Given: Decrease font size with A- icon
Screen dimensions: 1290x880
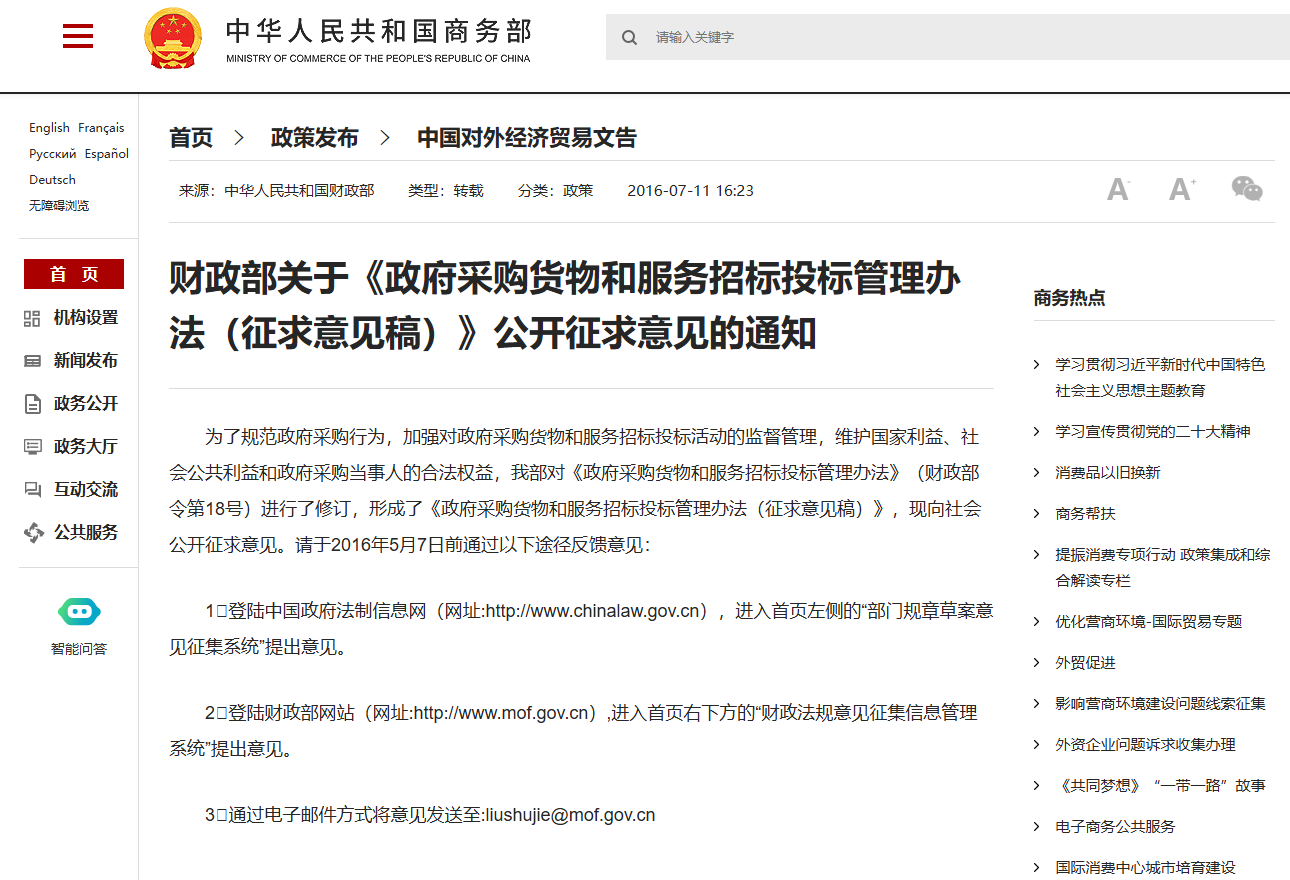Looking at the screenshot, I should coord(1118,189).
